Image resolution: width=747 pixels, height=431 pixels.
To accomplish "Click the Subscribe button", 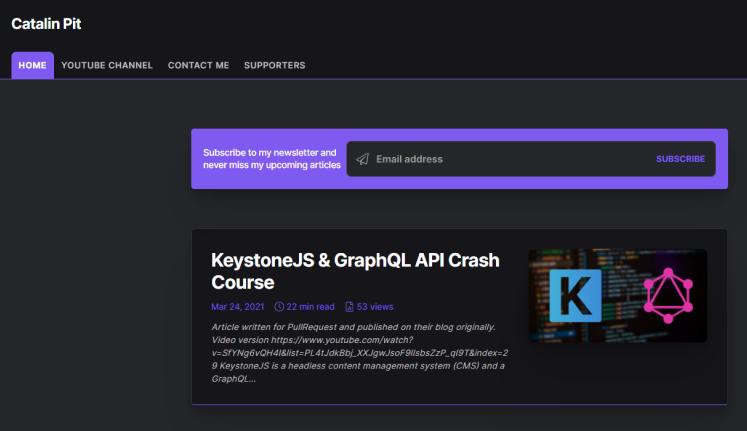I will coord(680,159).
